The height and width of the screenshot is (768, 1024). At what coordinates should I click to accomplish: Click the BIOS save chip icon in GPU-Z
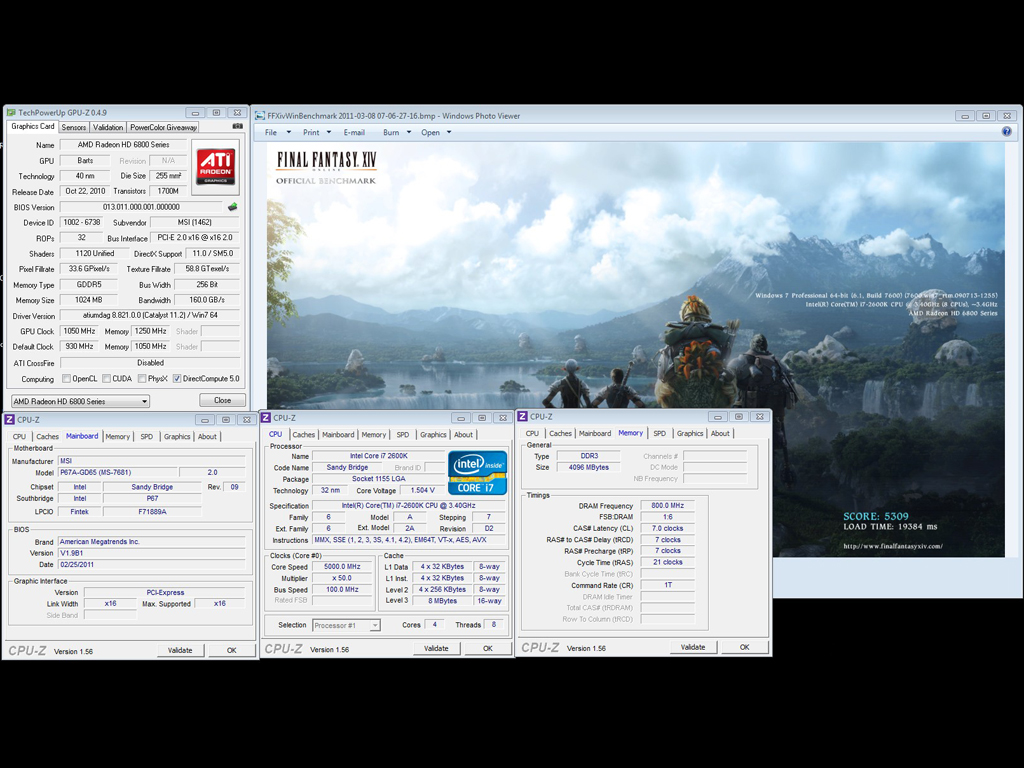232,207
